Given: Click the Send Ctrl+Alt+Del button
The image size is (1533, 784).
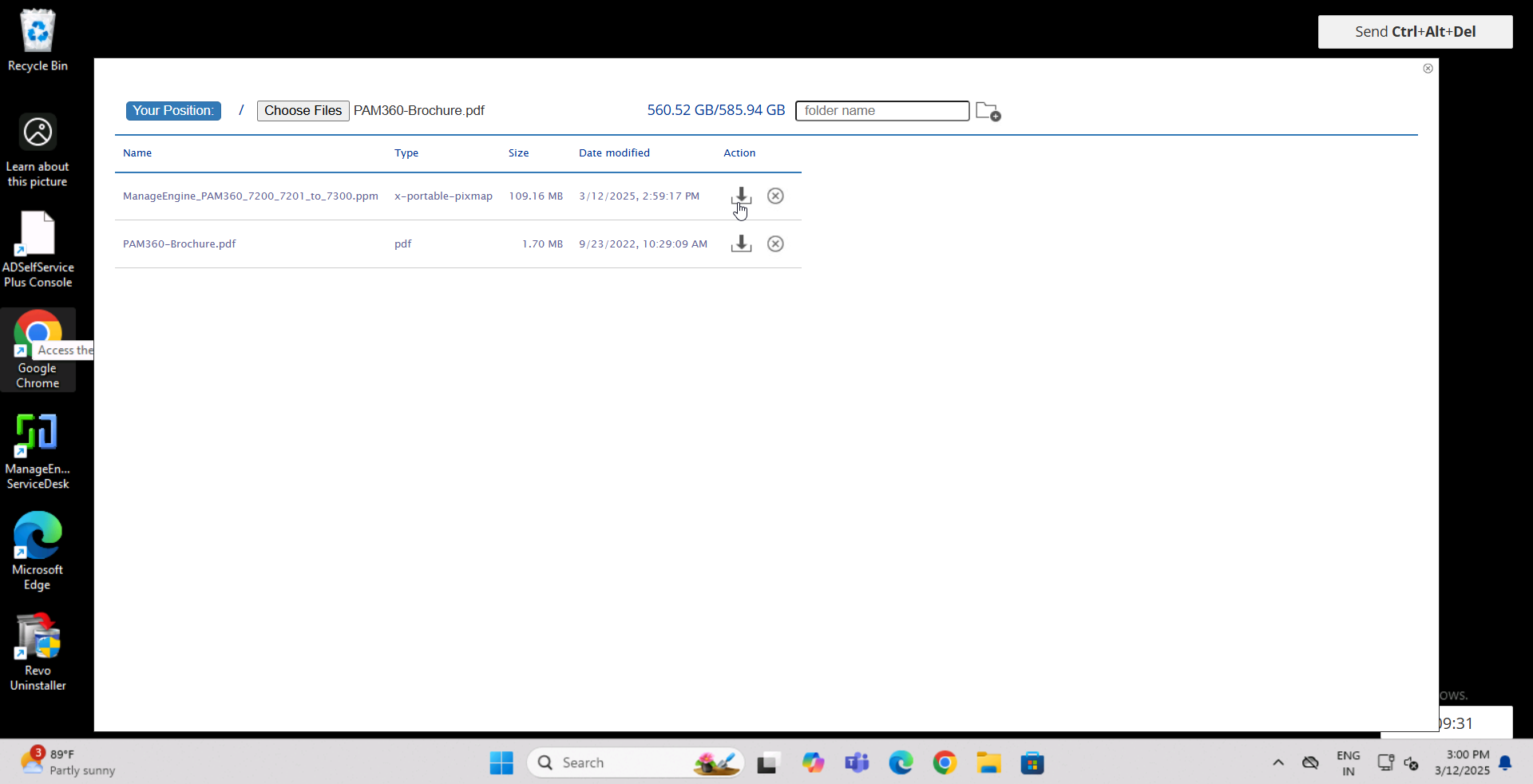Looking at the screenshot, I should point(1415,31).
